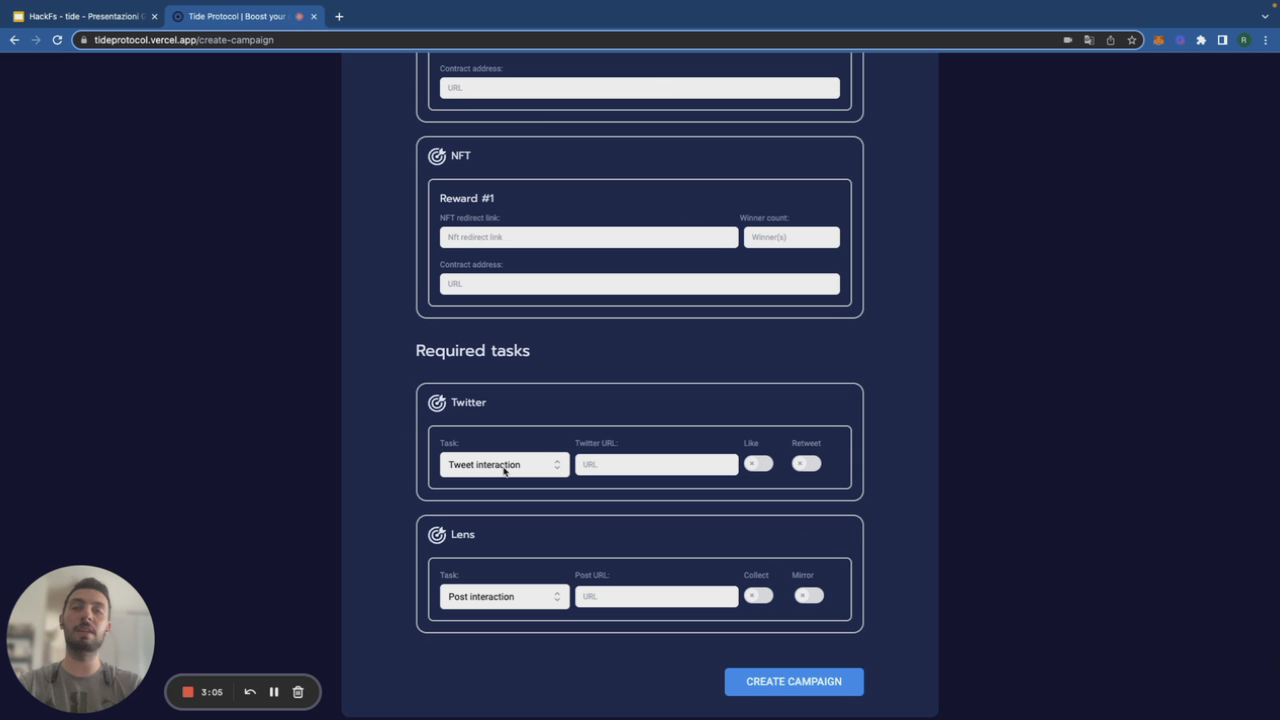Screen dimensions: 1280x720
Task: Click the tab search chevron
Action: 1265,16
